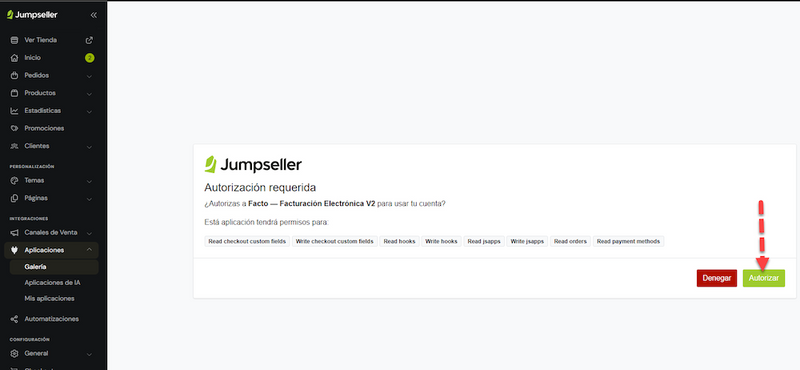This screenshot has height=370, width=800.
Task: Click the Read orders permission tag
Action: 570,241
